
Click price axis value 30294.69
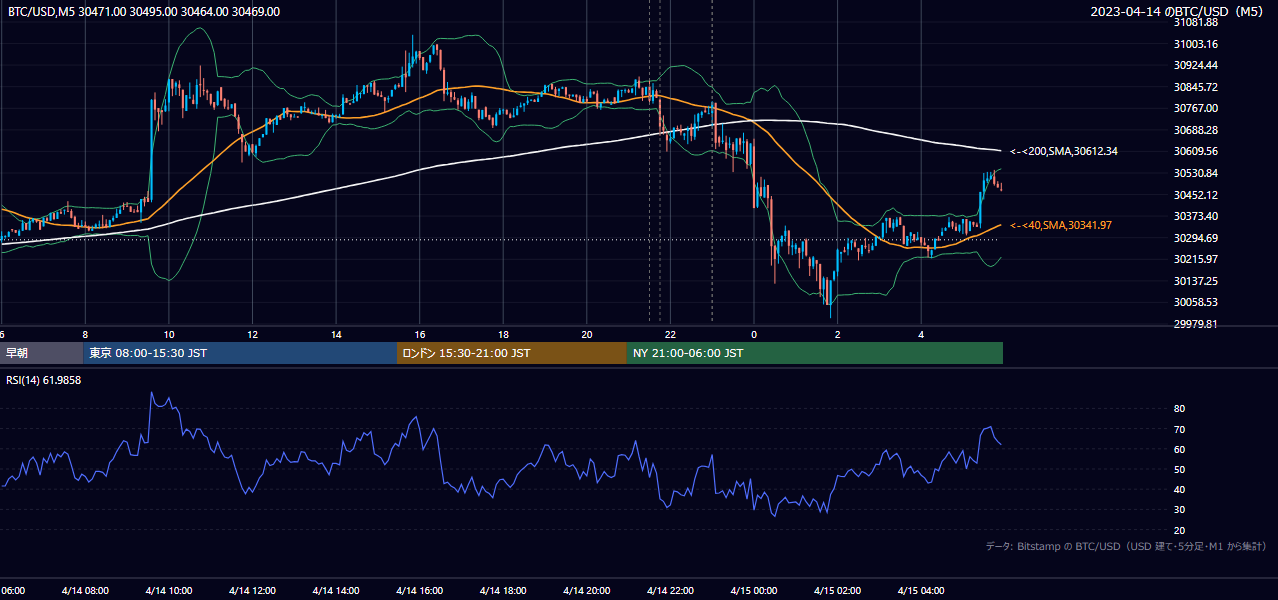1196,238
